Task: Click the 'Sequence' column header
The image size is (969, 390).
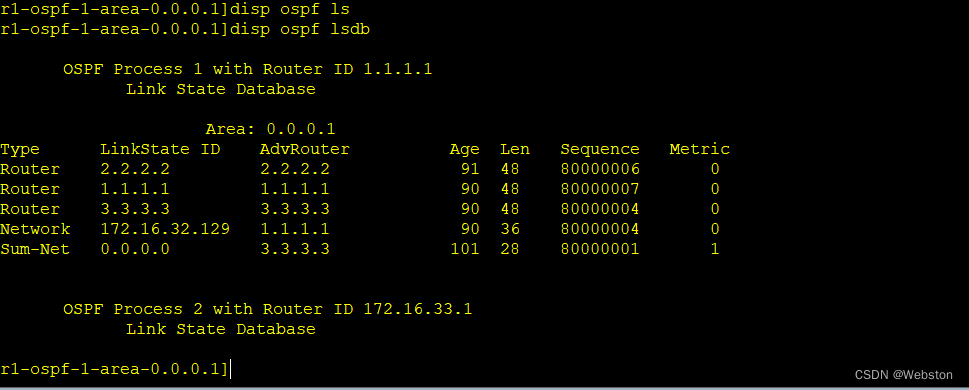Action: 600,149
